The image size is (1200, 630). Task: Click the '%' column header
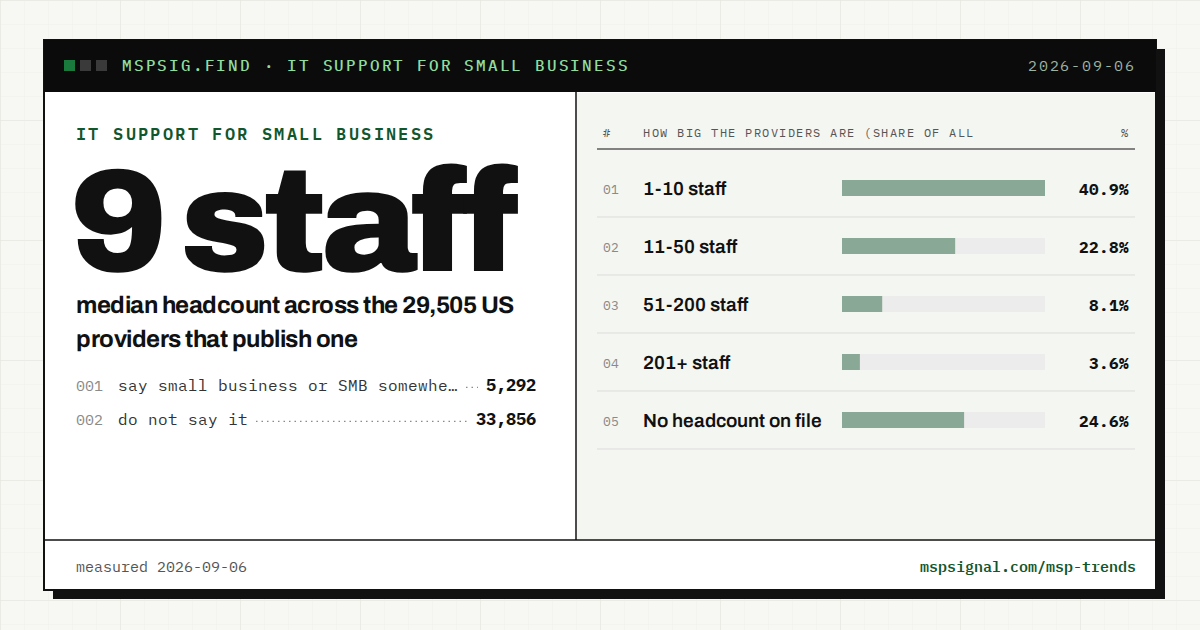[1125, 133]
